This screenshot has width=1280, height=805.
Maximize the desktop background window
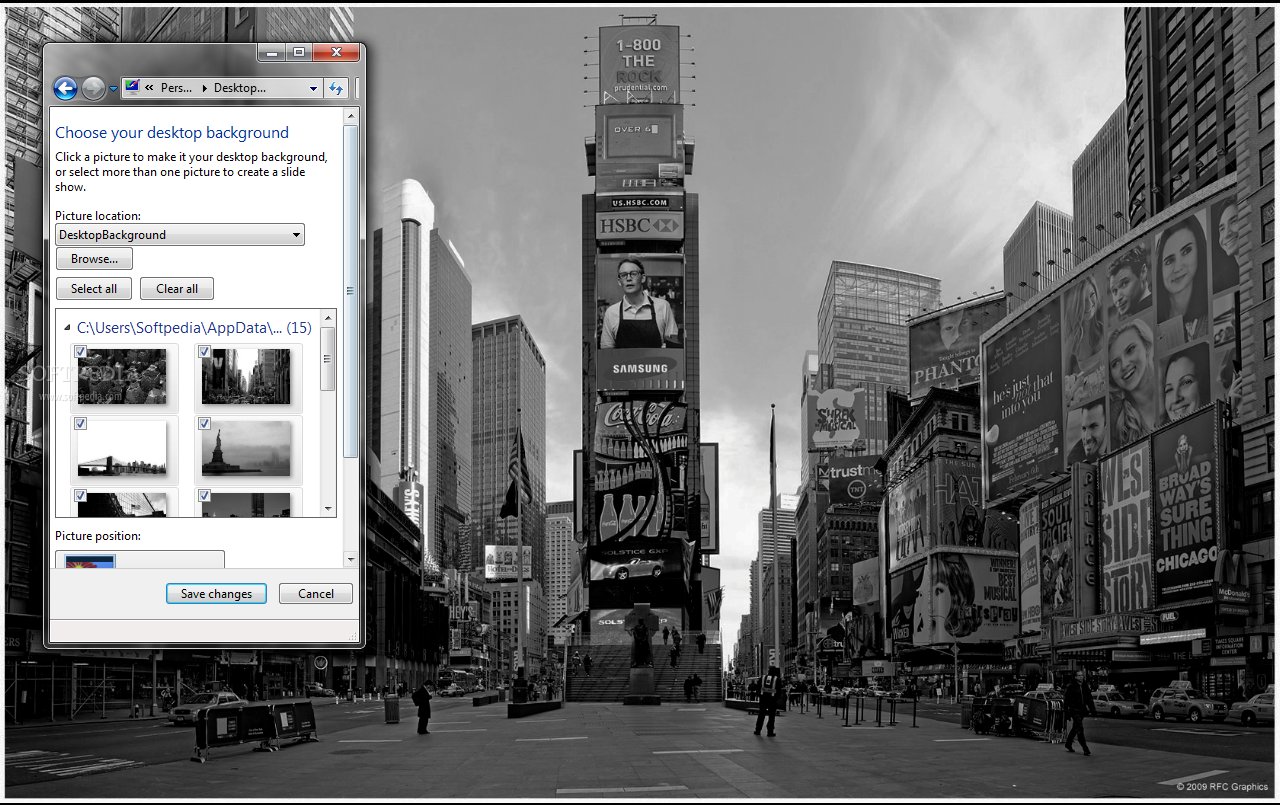(x=297, y=52)
